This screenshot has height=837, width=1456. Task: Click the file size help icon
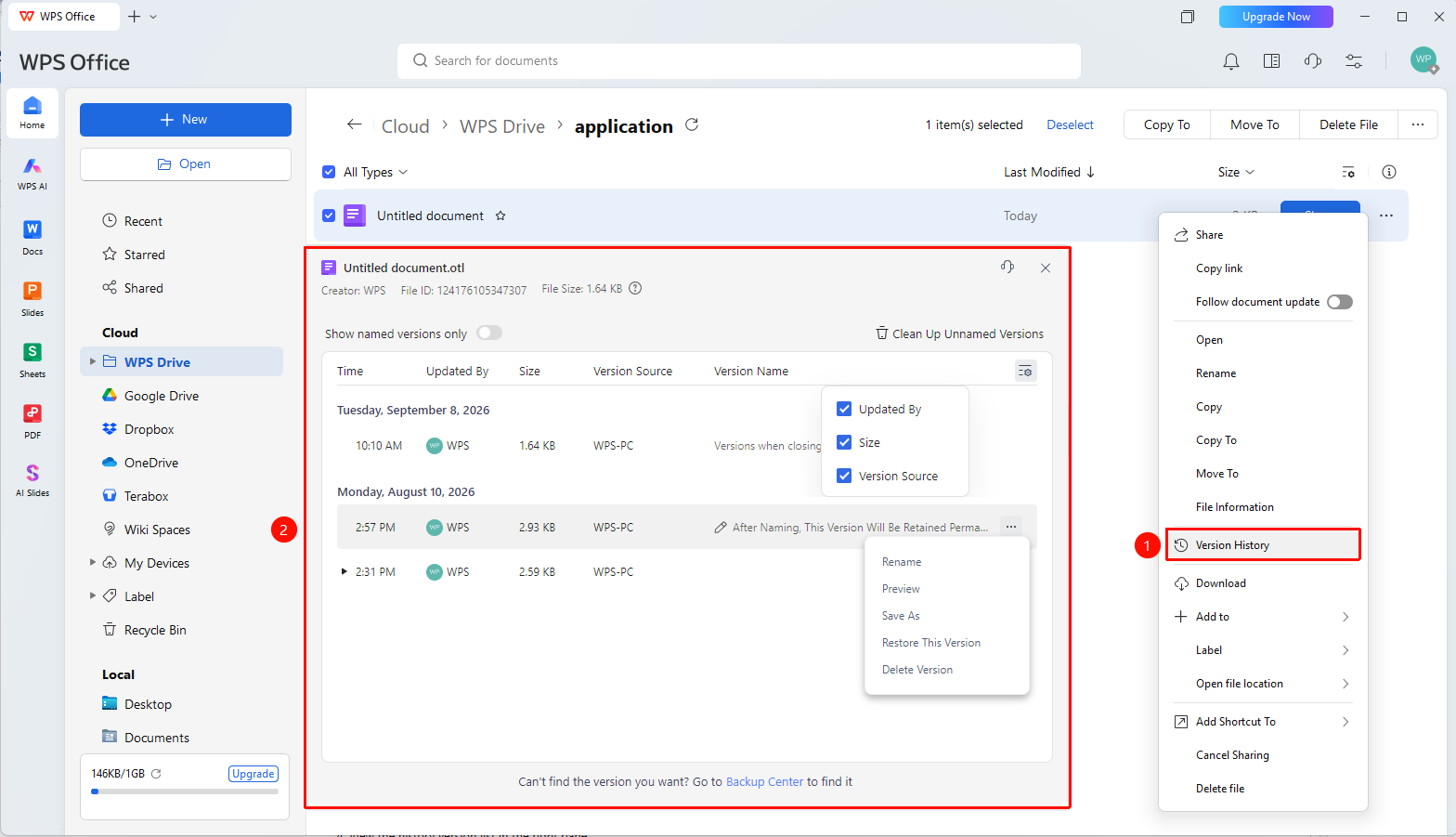point(635,288)
